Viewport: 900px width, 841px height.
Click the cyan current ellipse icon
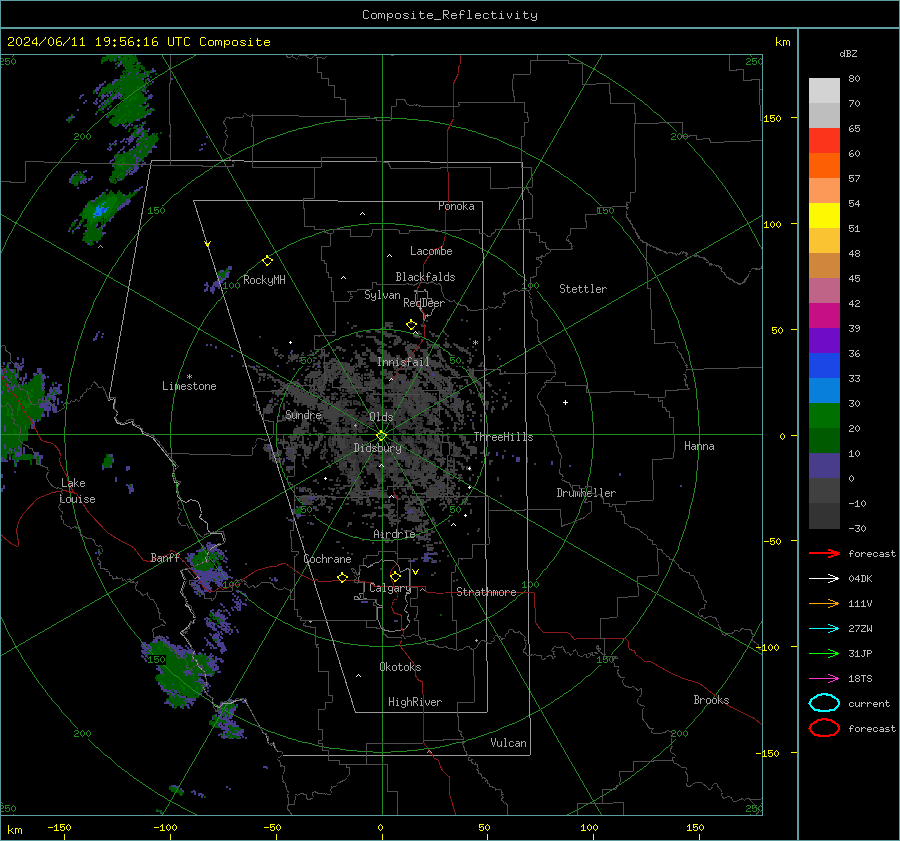coord(824,703)
